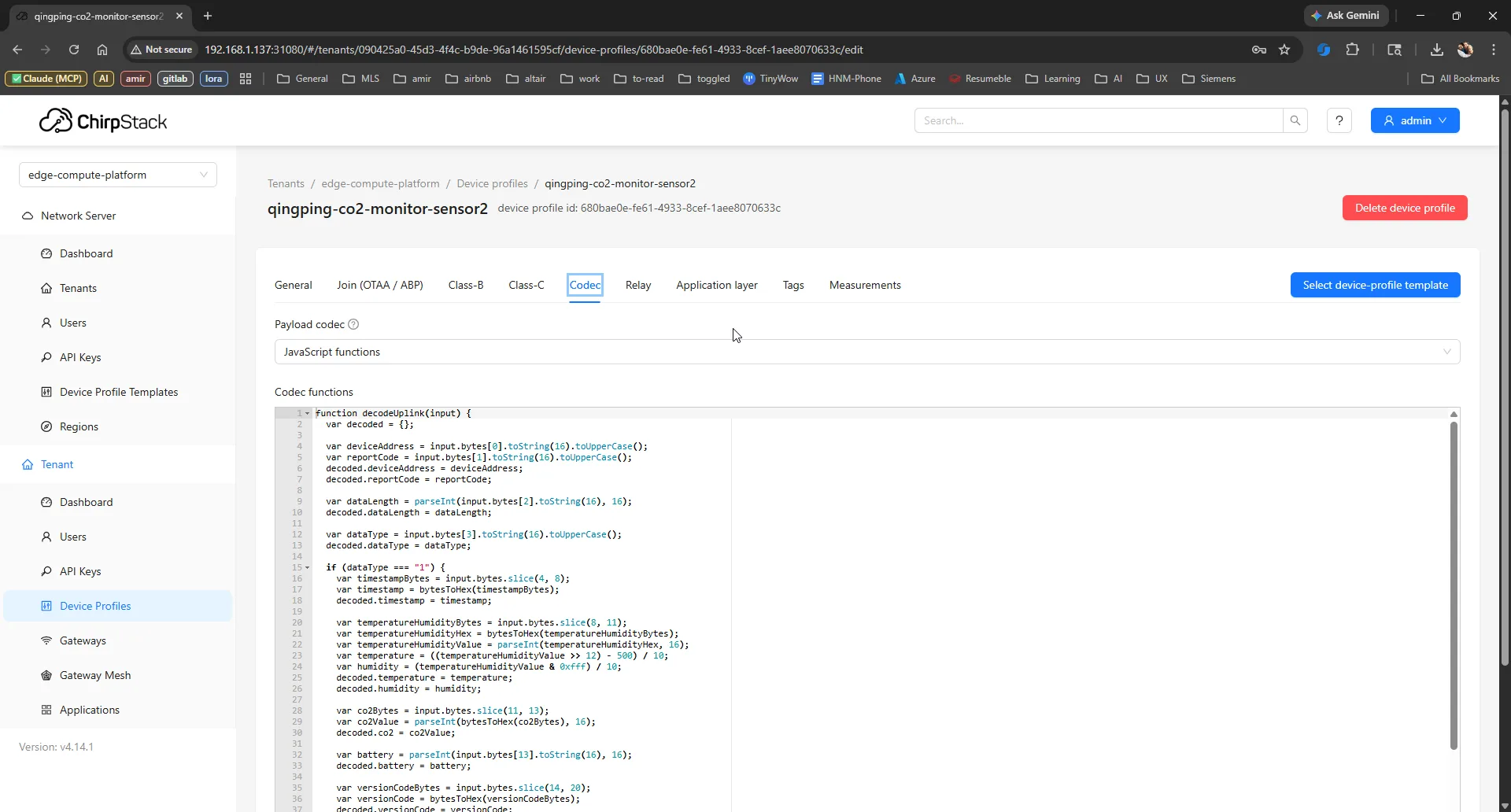Bookmark this page with star icon

pyautogui.click(x=1284, y=50)
